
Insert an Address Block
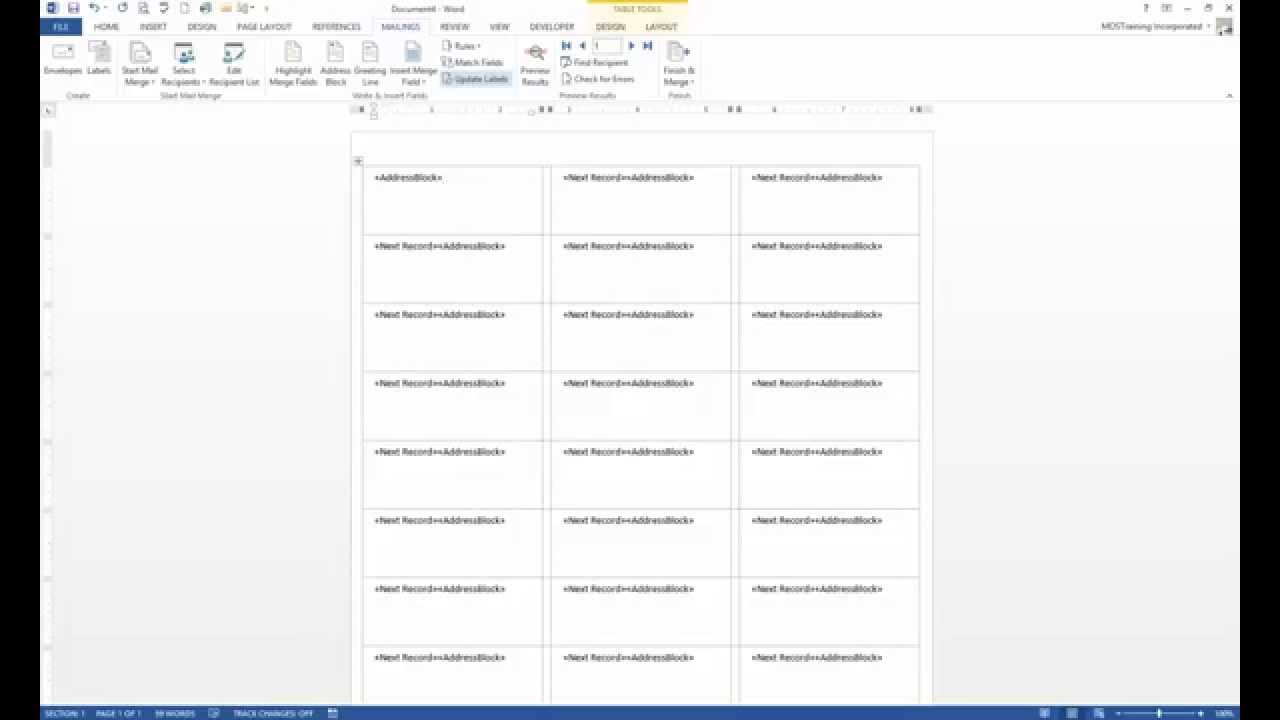[x=335, y=64]
